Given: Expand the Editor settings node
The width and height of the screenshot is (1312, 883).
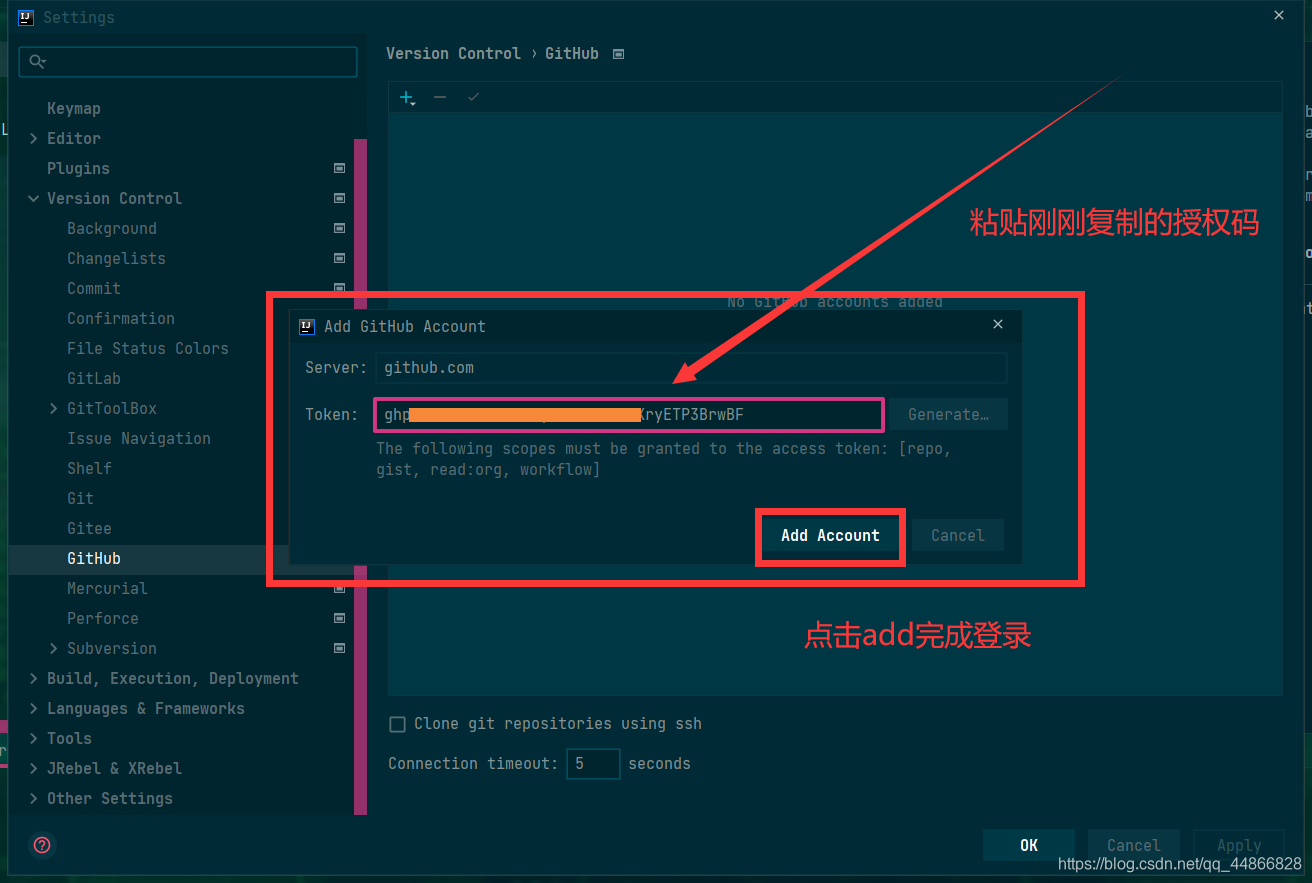Looking at the screenshot, I should (34, 138).
